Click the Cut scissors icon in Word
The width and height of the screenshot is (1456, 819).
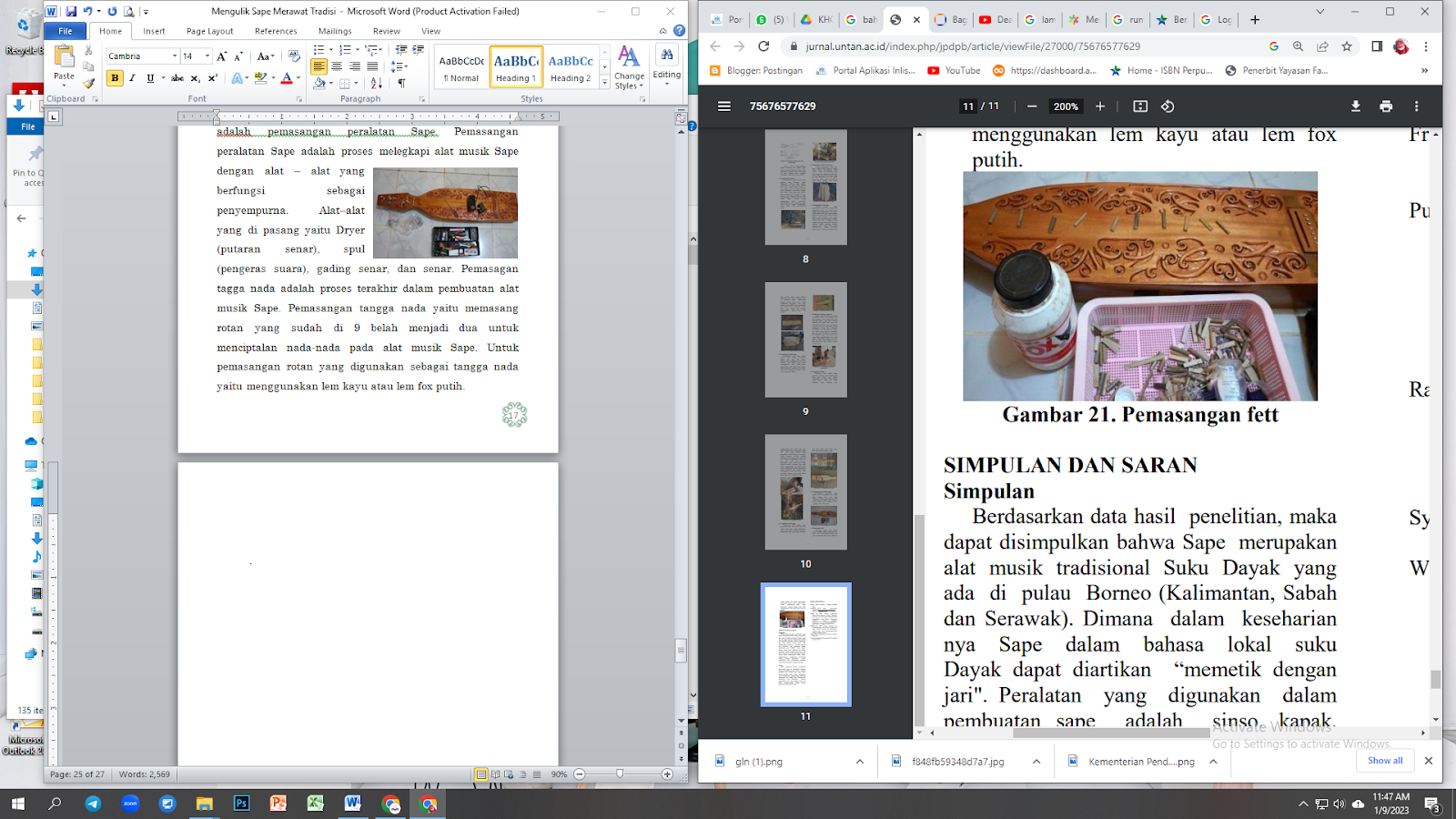pyautogui.click(x=88, y=50)
